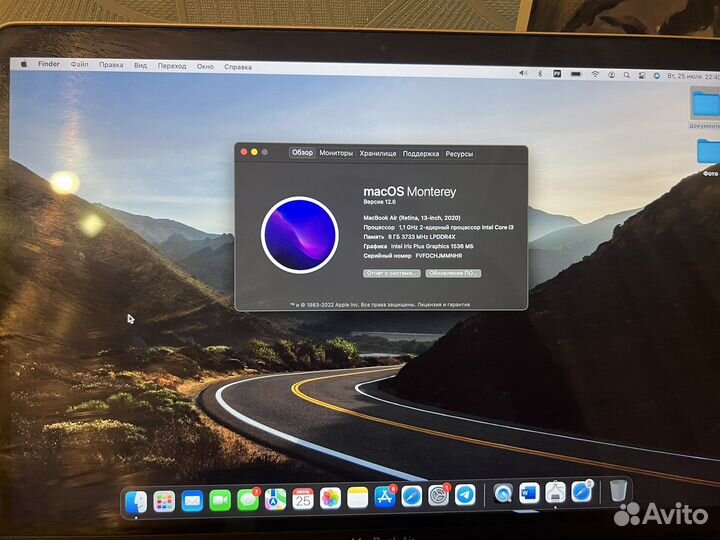Minimize the About This Mac window
This screenshot has width=720, height=540.
[254, 152]
